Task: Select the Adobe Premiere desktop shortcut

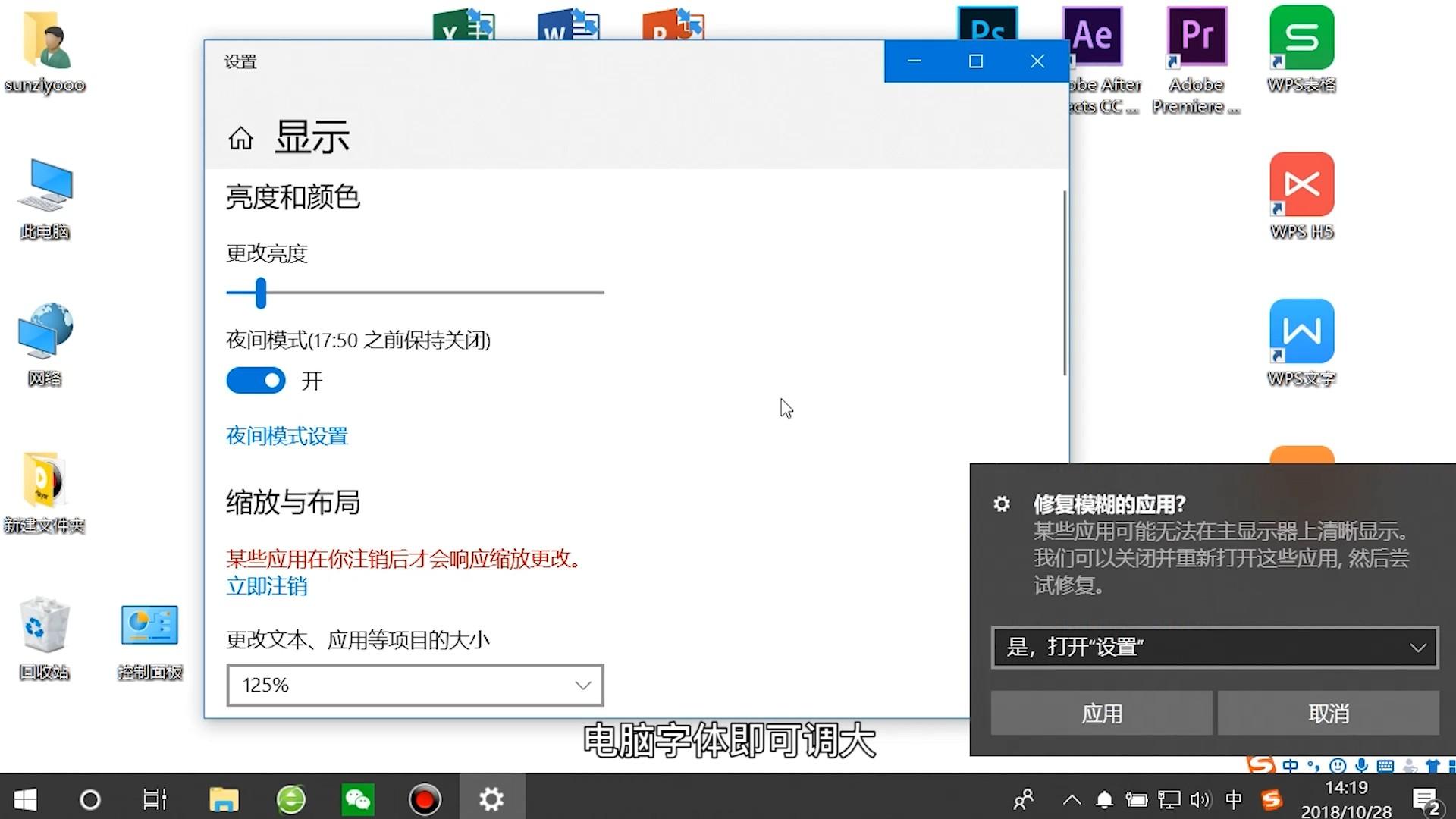Action: click(1197, 61)
